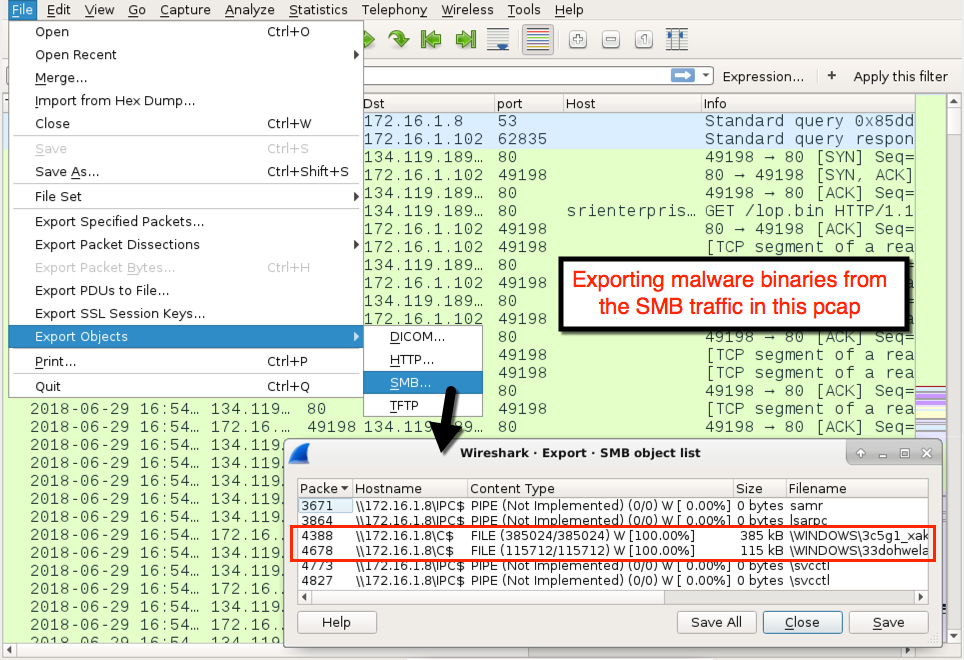Screen dimensions: 964x660
Task: Click the go to specified packet arrow icon
Action: (x=399, y=40)
